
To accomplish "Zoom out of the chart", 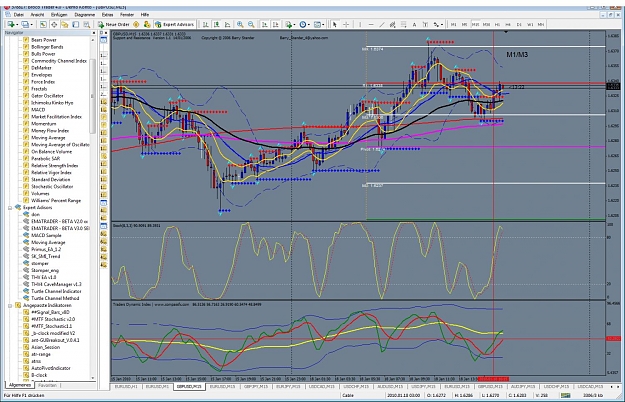I will [x=251, y=24].
